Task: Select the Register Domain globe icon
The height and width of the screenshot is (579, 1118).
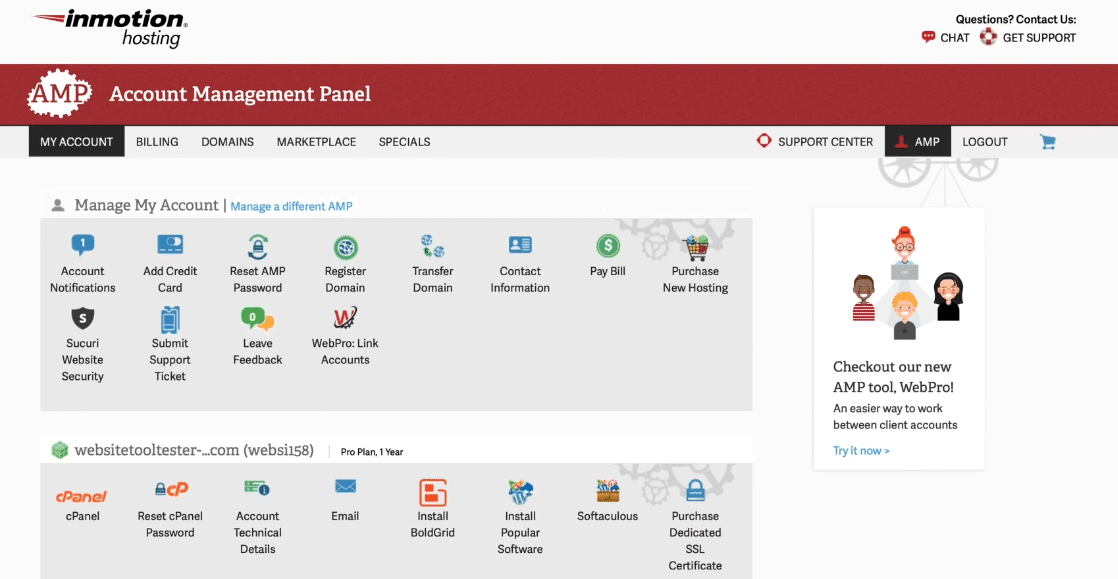Action: (x=345, y=247)
